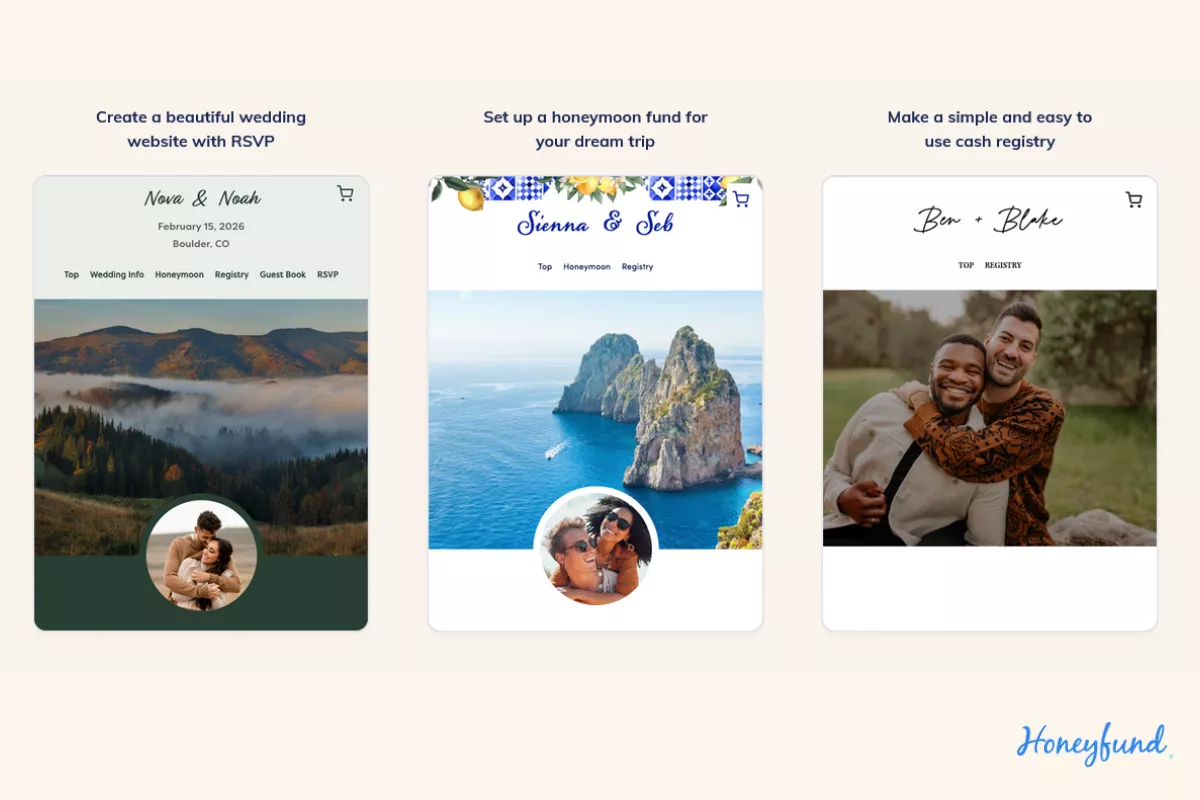Click the Honeyfund logo
Image resolution: width=1200 pixels, height=800 pixels.
(1091, 743)
